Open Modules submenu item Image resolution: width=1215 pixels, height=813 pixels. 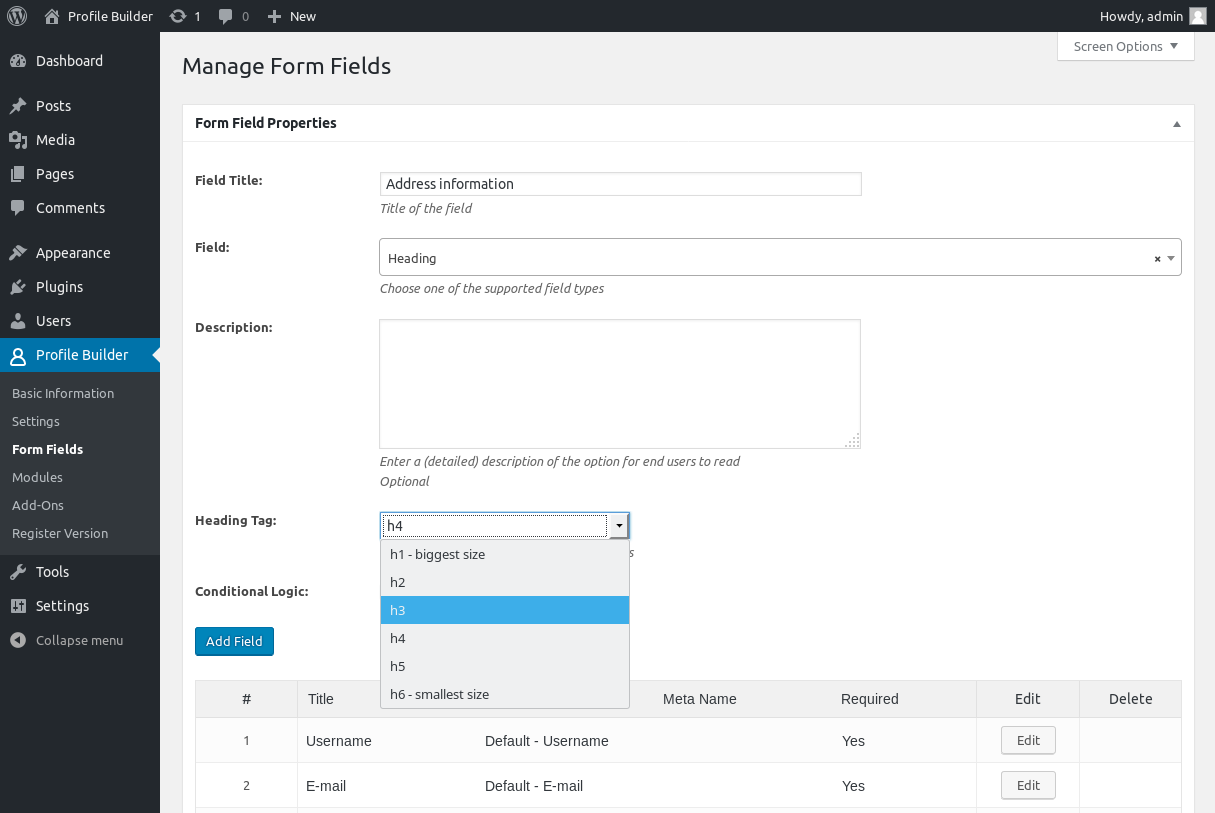coord(37,477)
